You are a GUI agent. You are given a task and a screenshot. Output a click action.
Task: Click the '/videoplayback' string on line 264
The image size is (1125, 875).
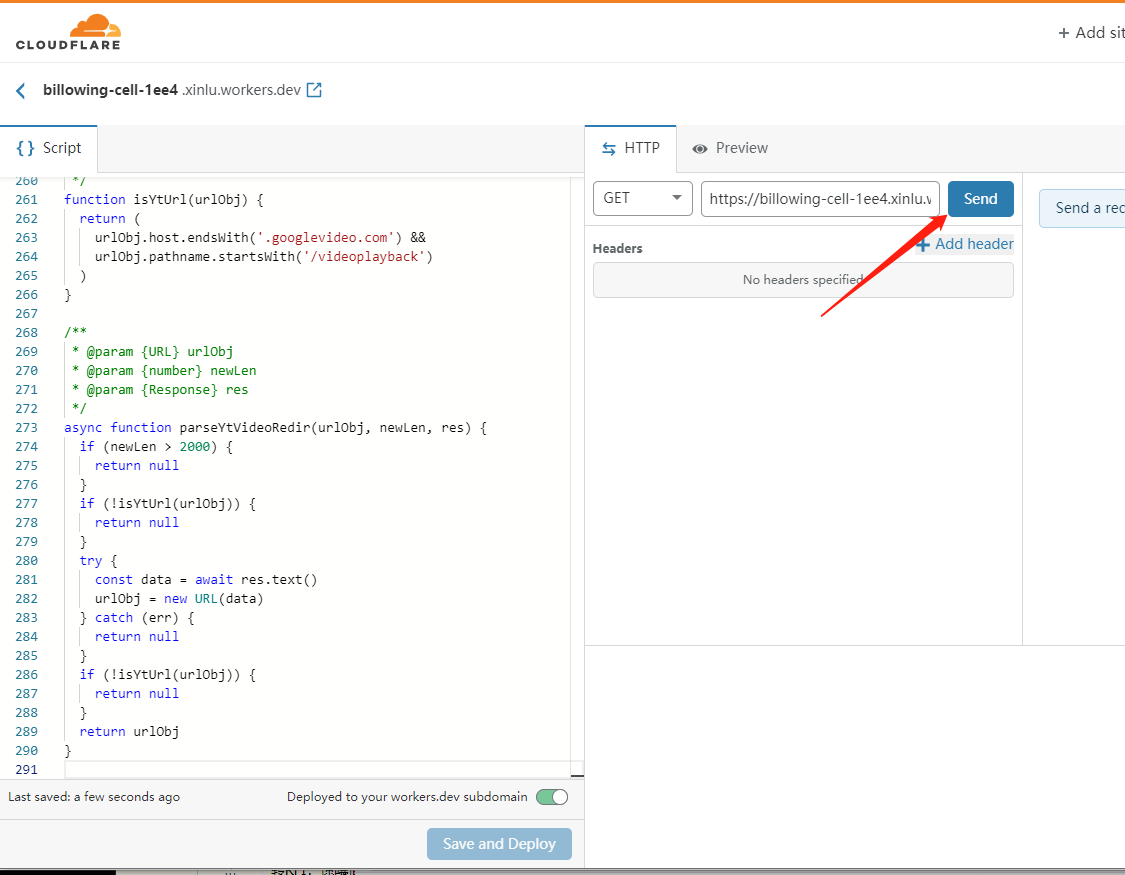[364, 257]
